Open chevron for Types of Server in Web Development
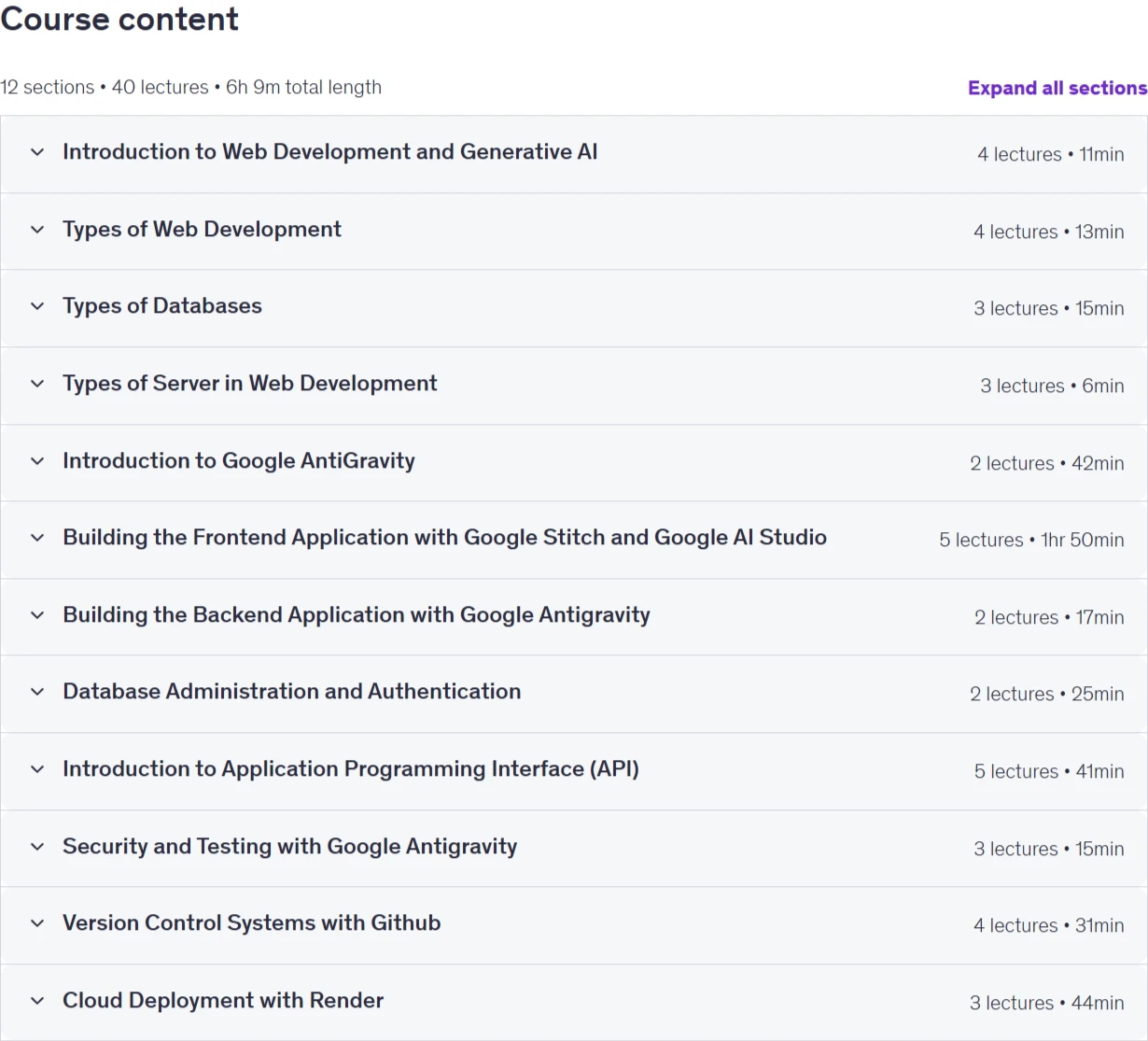The height and width of the screenshot is (1041, 1148). click(x=37, y=384)
